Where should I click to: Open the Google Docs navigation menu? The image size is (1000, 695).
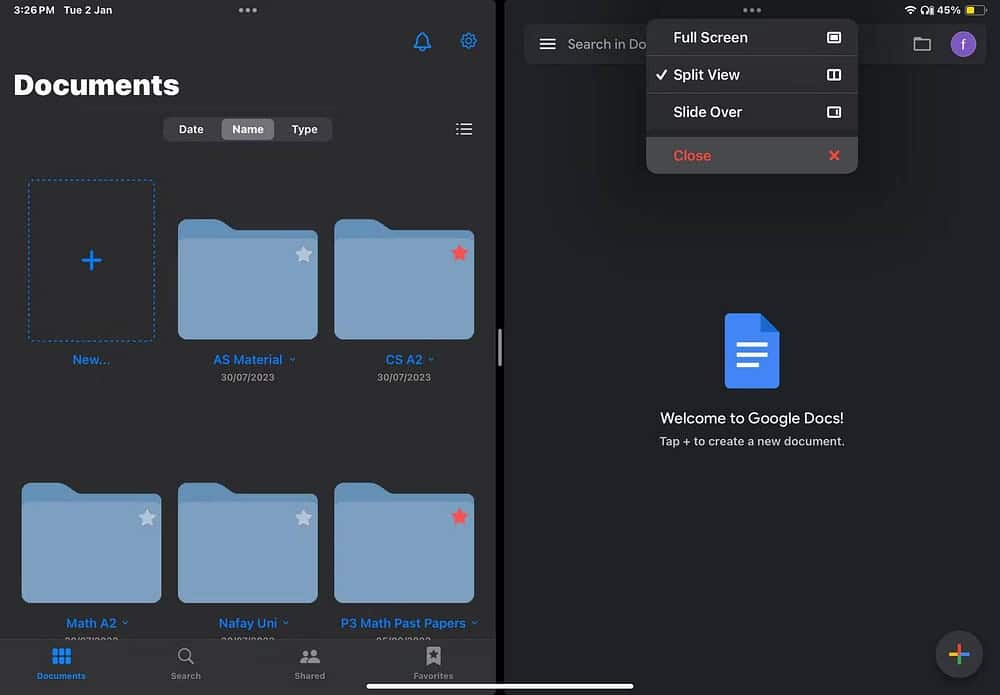click(547, 43)
